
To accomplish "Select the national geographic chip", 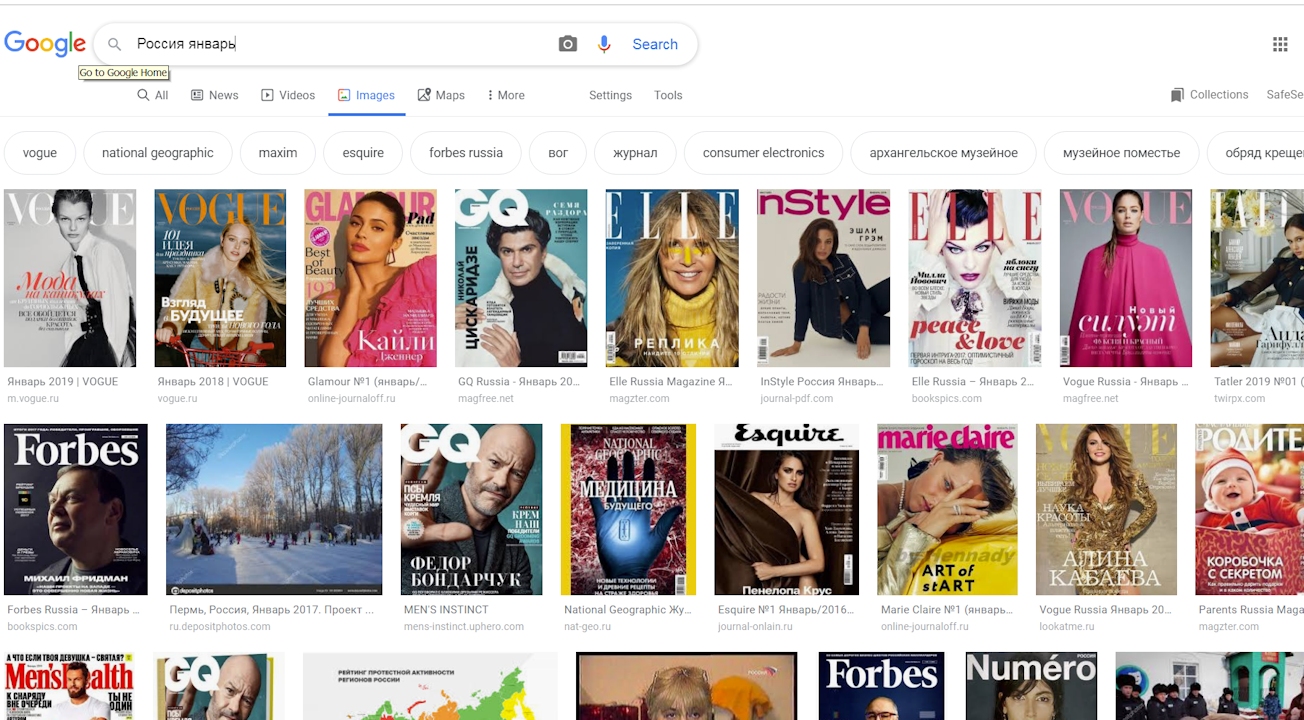I will [158, 153].
